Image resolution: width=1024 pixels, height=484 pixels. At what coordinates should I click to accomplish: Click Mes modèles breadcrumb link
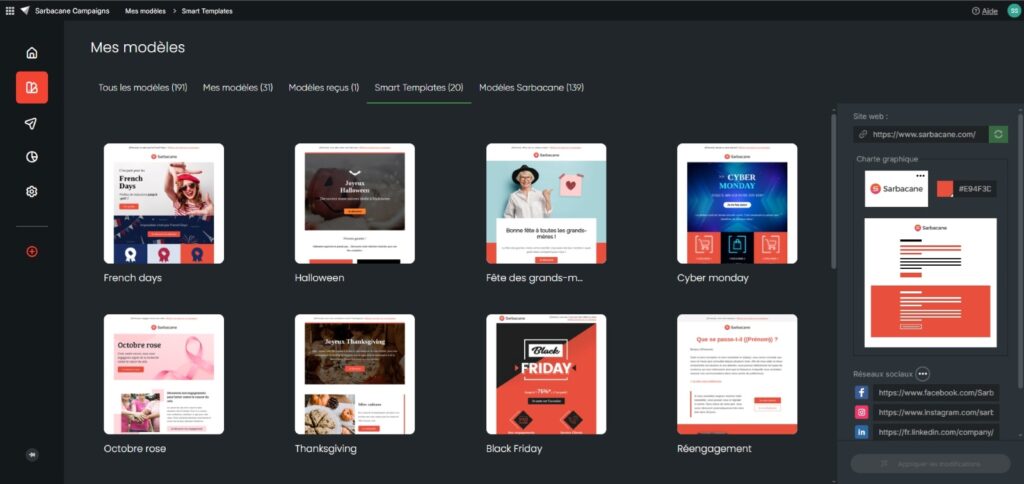[x=146, y=10]
